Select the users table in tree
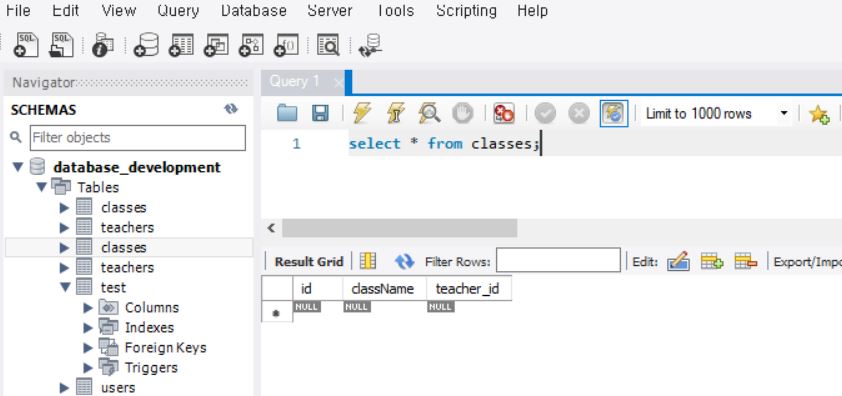Image resolution: width=842 pixels, height=396 pixels. coord(118,388)
